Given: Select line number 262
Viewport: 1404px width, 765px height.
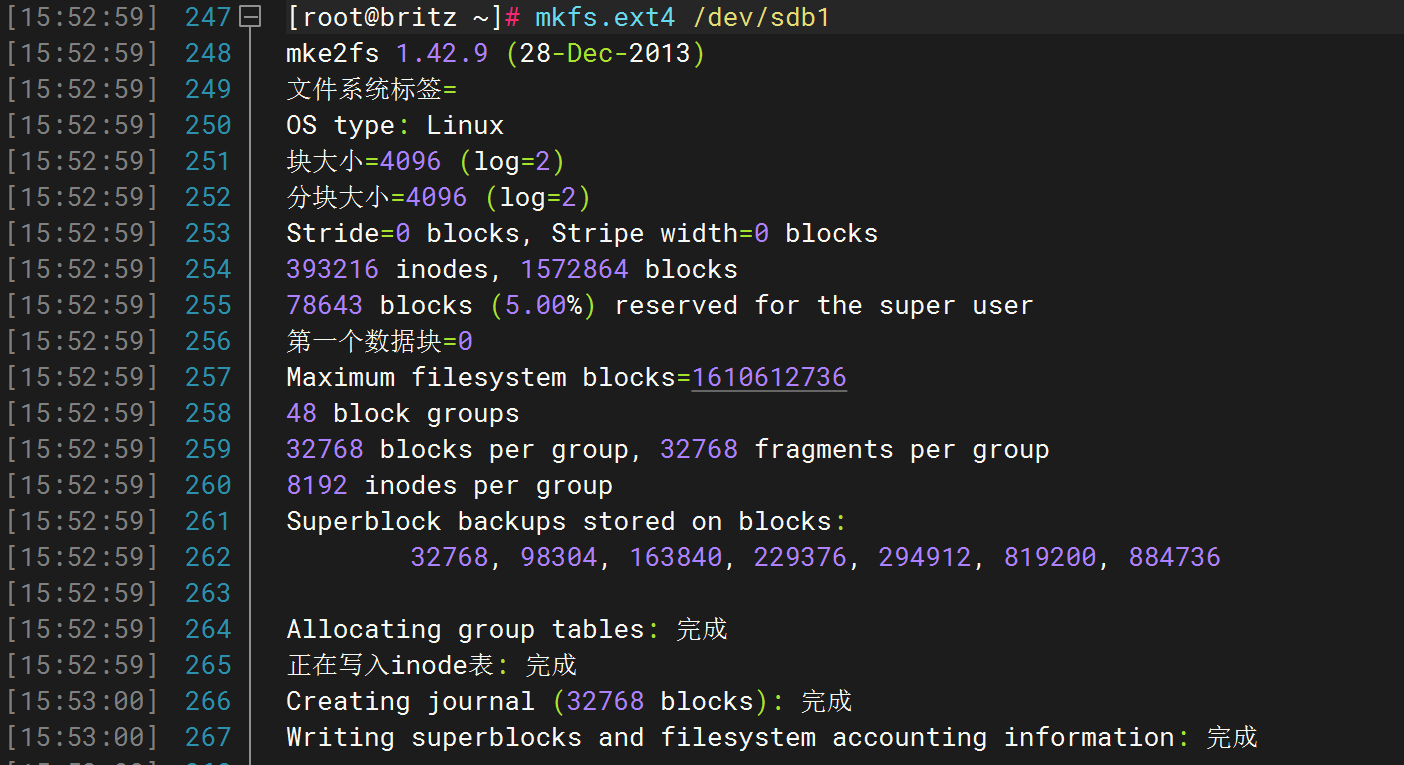Looking at the screenshot, I should pos(208,557).
